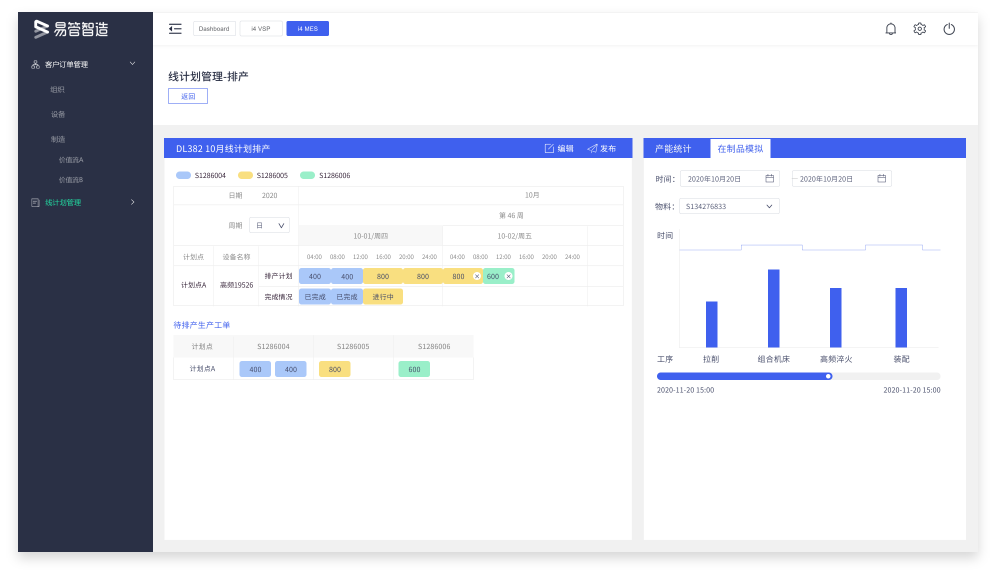Viewport: 996px width, 576px height.
Task: Click the 线计划管理 document icon
Action: pyautogui.click(x=36, y=203)
